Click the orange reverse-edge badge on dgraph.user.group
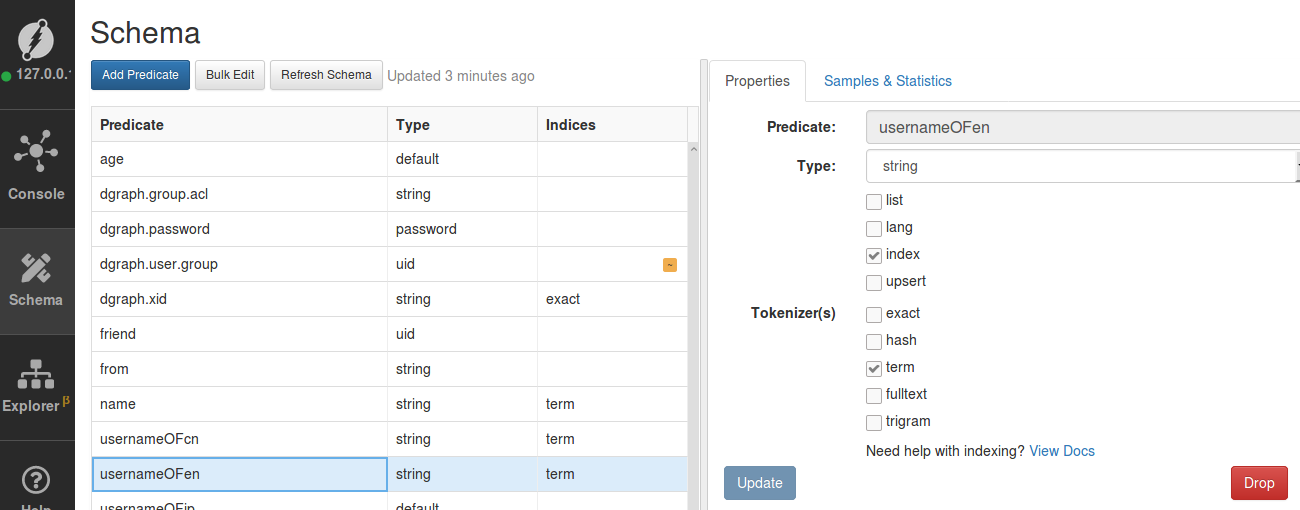The image size is (1300, 510). tap(670, 265)
